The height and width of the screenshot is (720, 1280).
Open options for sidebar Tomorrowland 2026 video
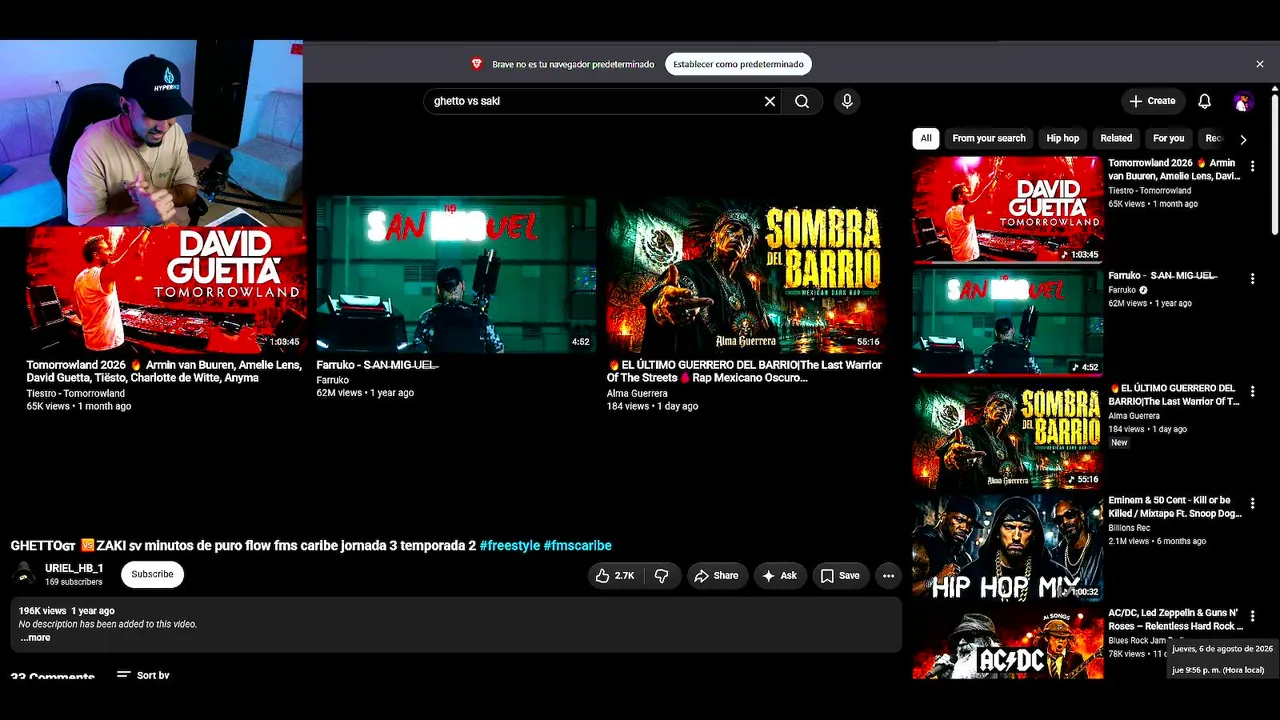pyautogui.click(x=1252, y=166)
